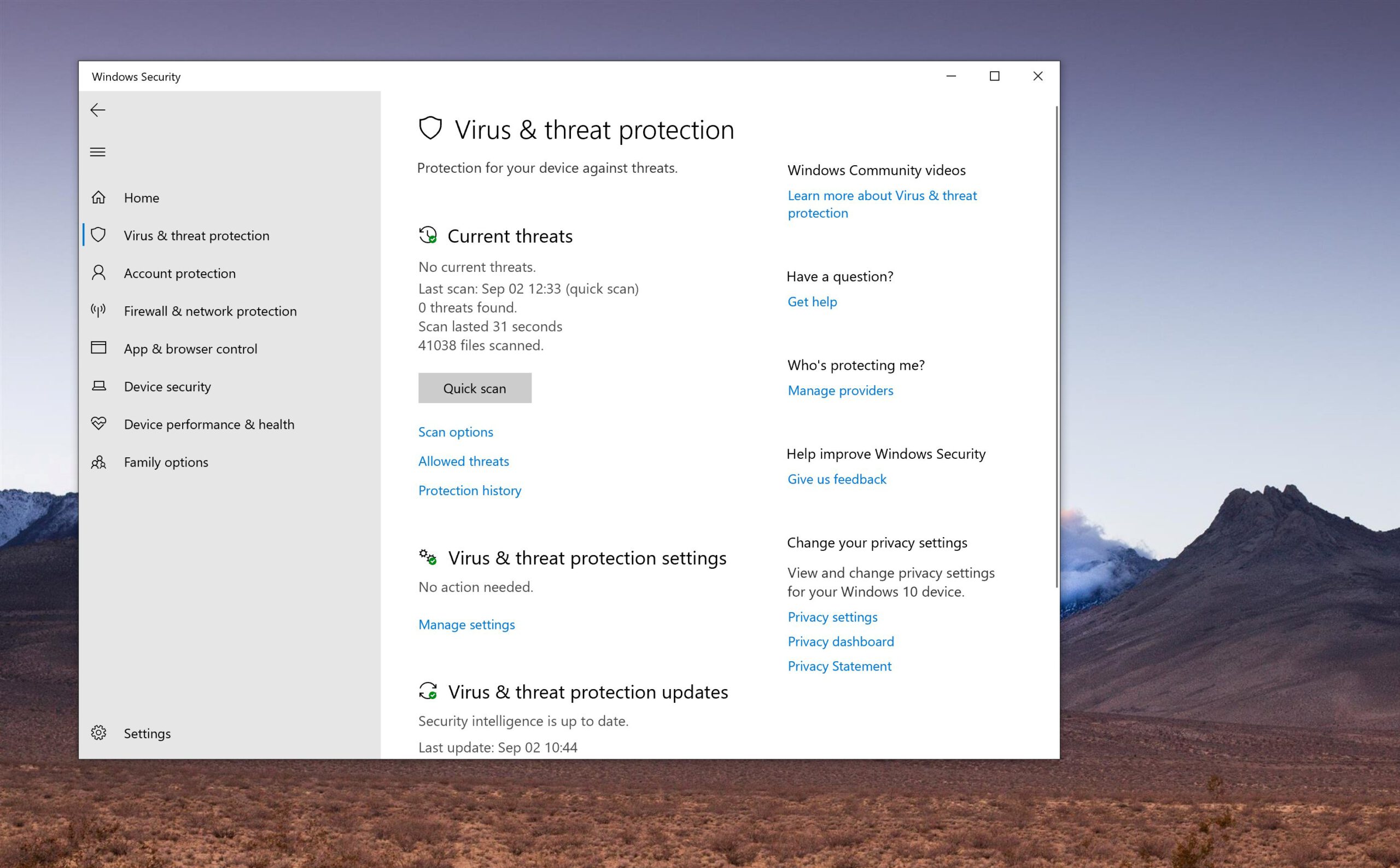Click 'Last update: Sep 02 10:44' text

498,748
